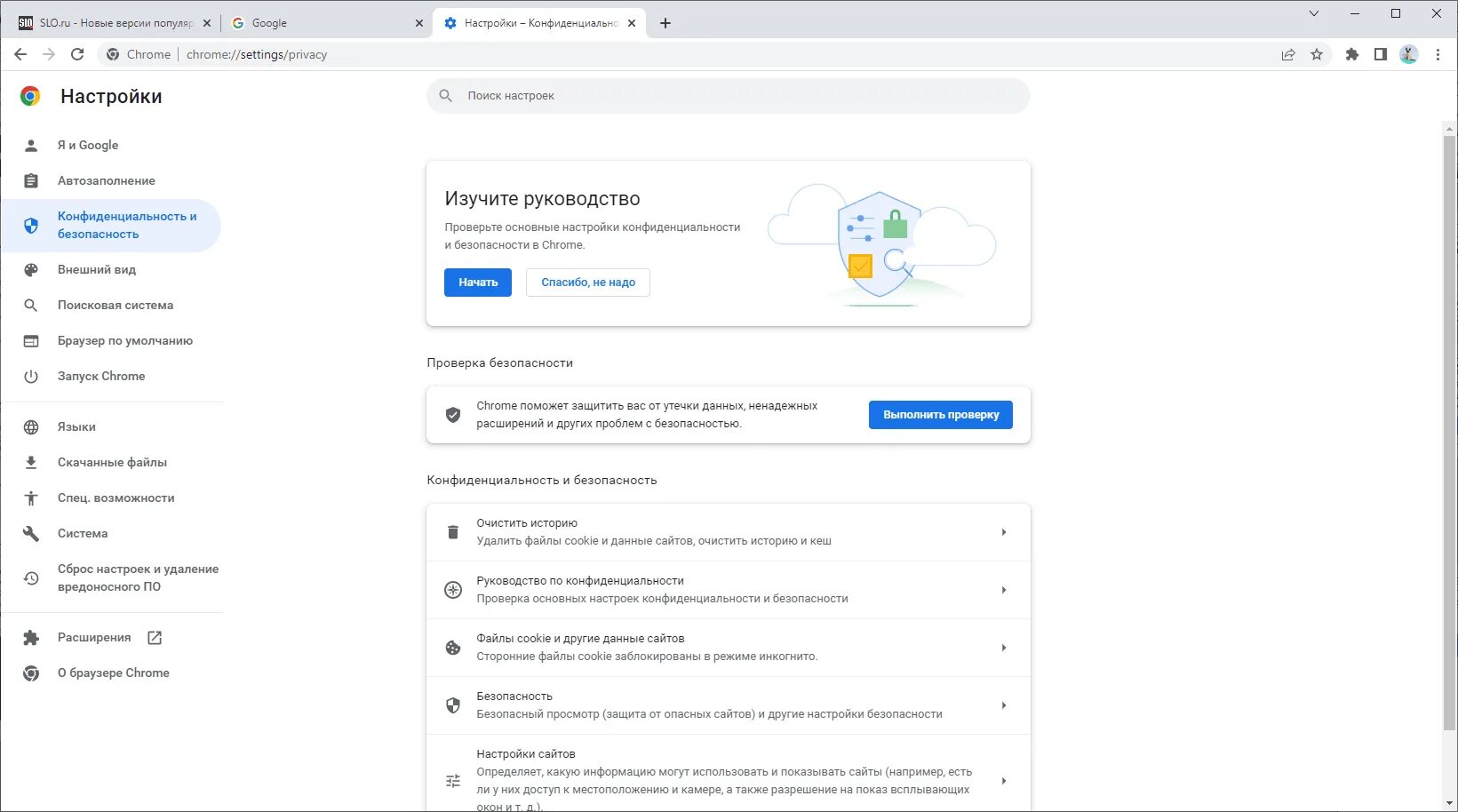This screenshot has height=812, width=1458.
Task: Click the trash icon beside Очистить историю
Action: 453,532
